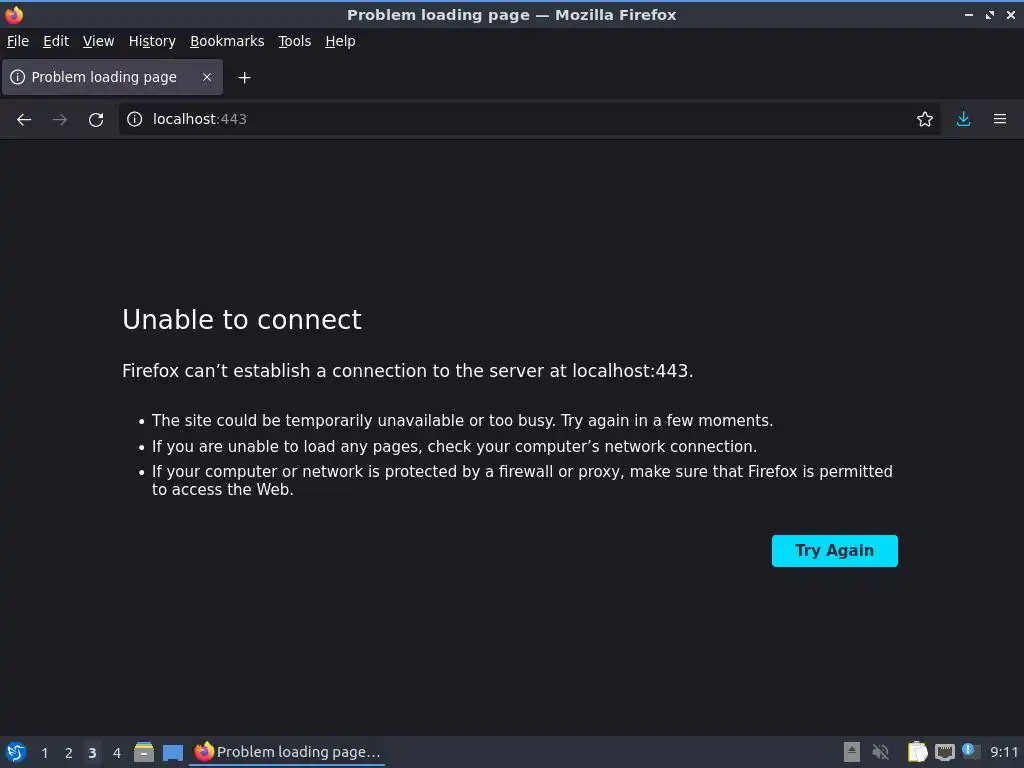This screenshot has width=1024, height=768.
Task: Switch to workspace 1
Action: (44, 753)
